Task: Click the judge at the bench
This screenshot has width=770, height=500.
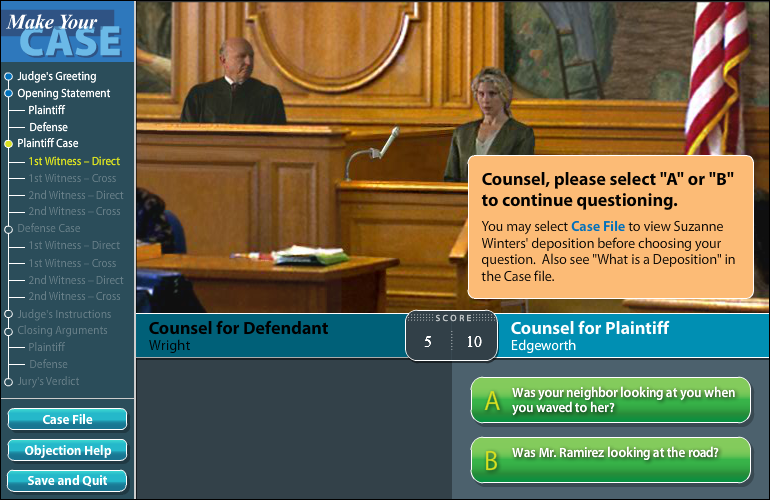Action: click(x=233, y=81)
